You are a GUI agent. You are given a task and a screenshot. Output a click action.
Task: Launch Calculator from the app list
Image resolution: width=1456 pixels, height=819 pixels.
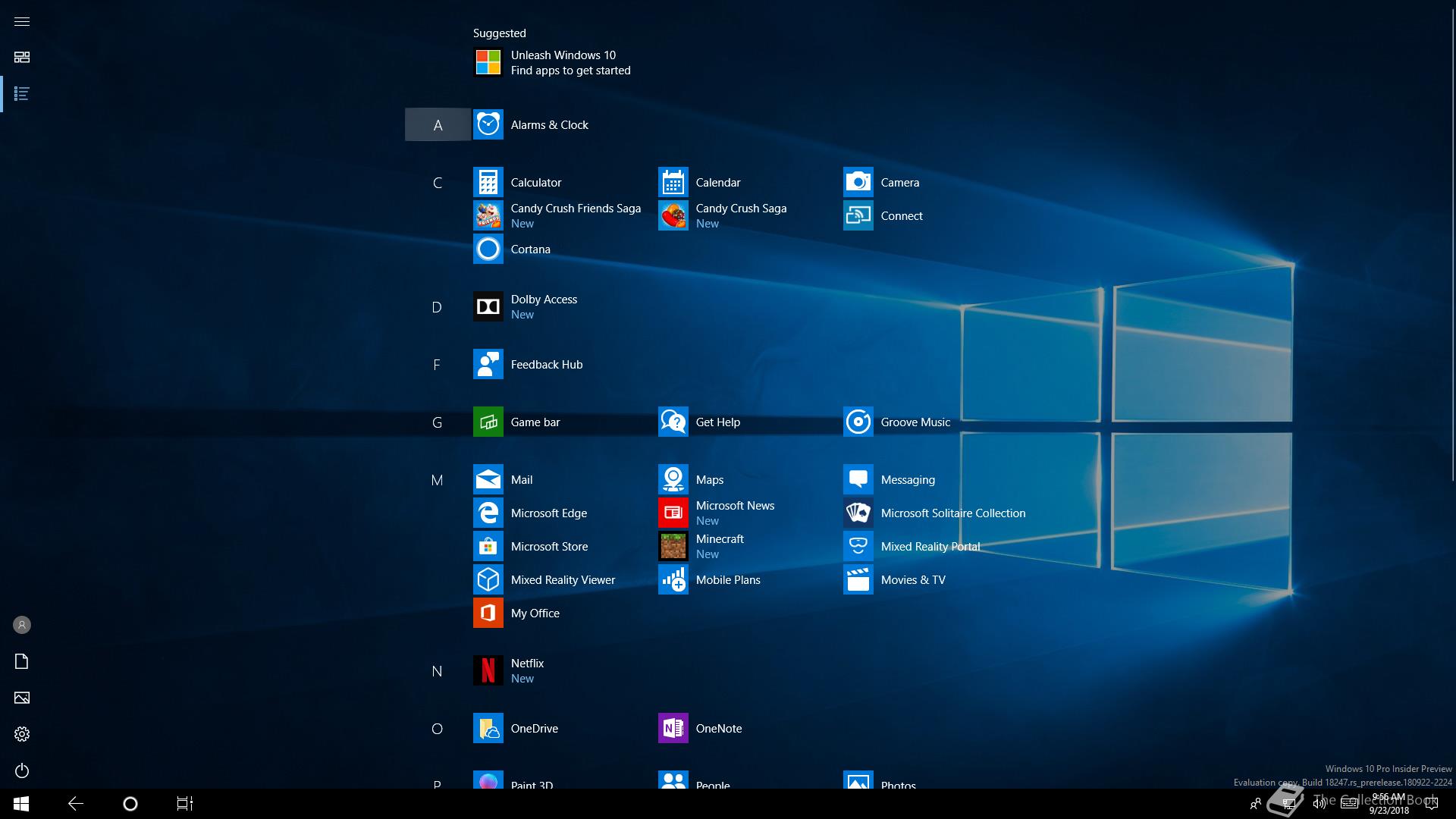click(488, 182)
